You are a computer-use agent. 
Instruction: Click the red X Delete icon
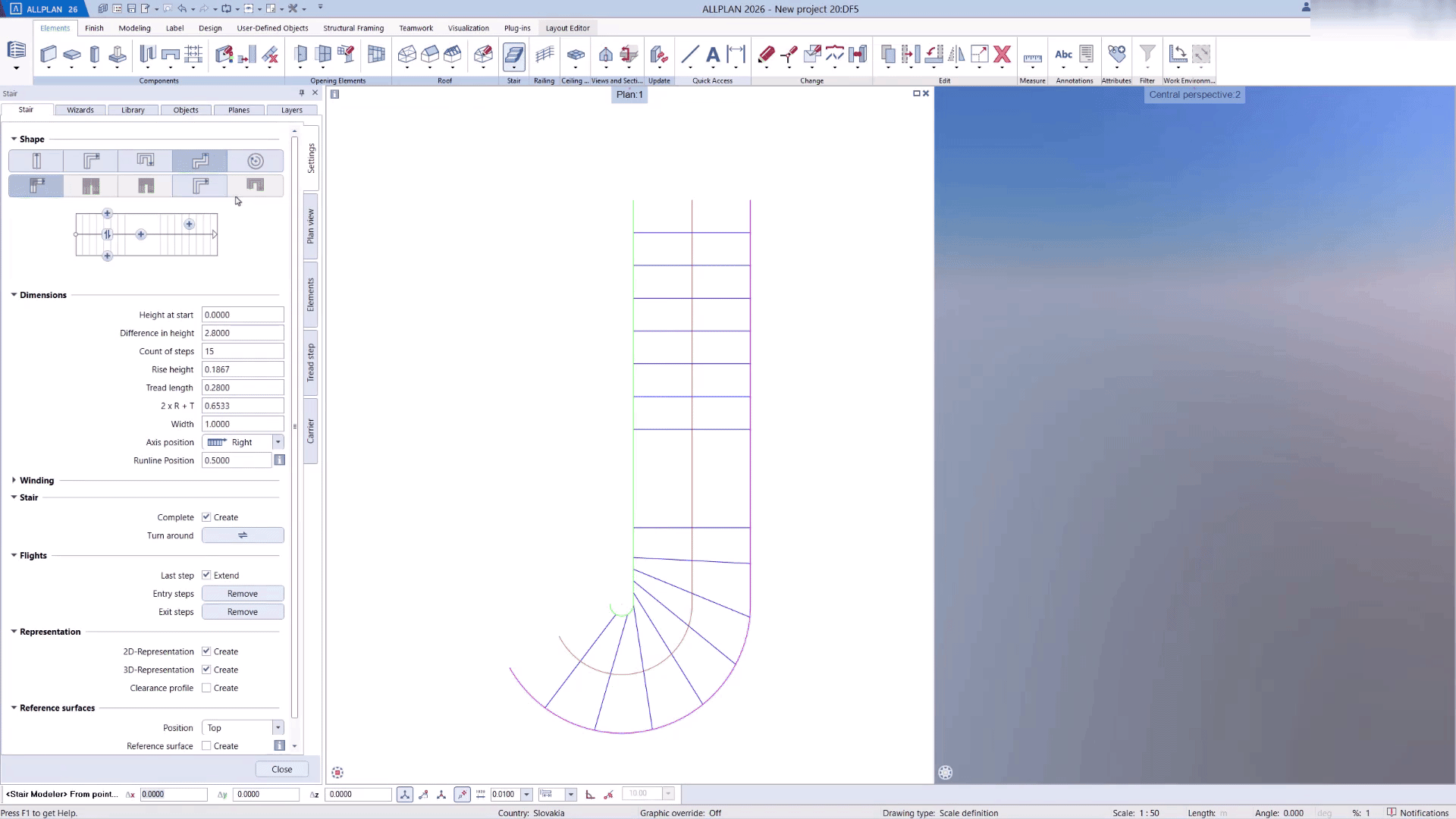point(1002,55)
